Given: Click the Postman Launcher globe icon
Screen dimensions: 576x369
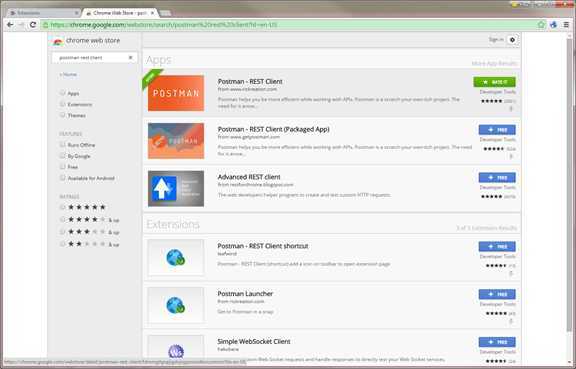Looking at the screenshot, I should point(176,305).
